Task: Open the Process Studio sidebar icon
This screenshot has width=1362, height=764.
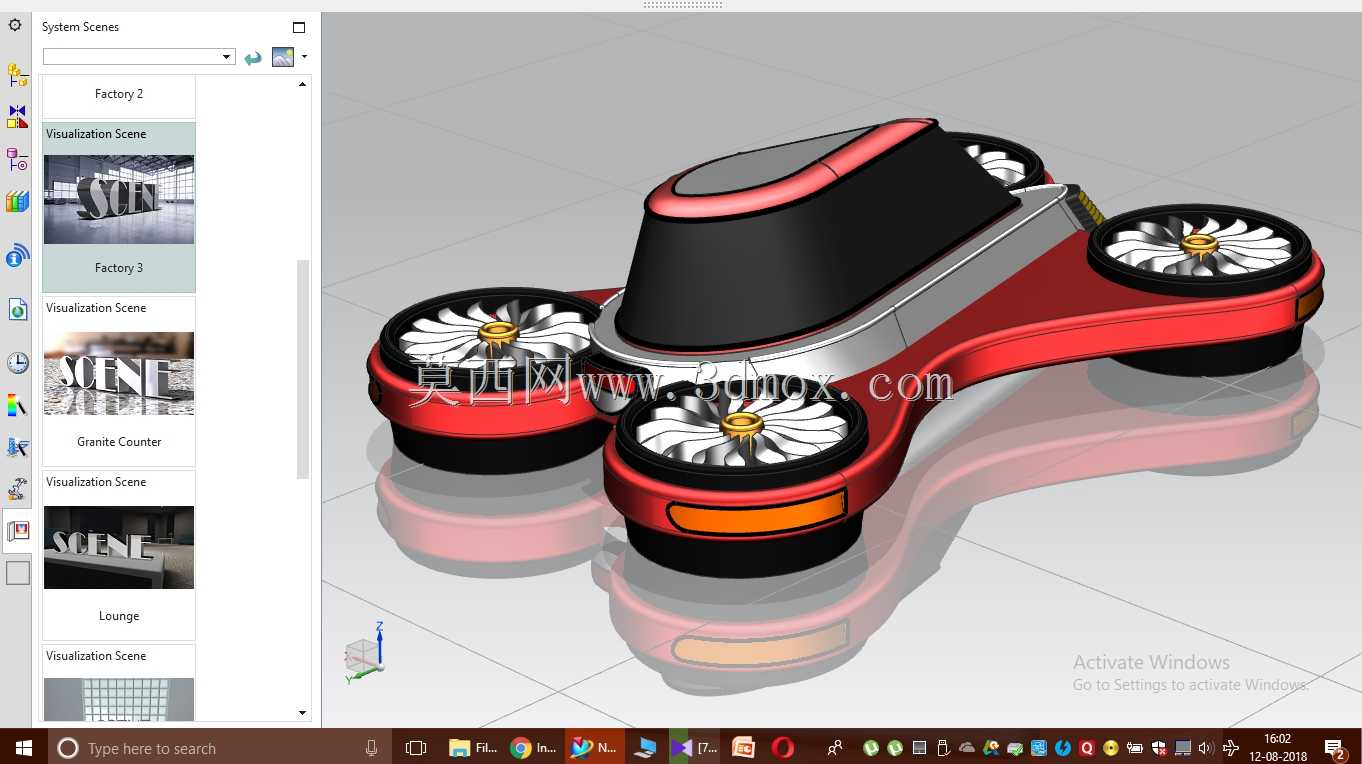Action: 17,447
